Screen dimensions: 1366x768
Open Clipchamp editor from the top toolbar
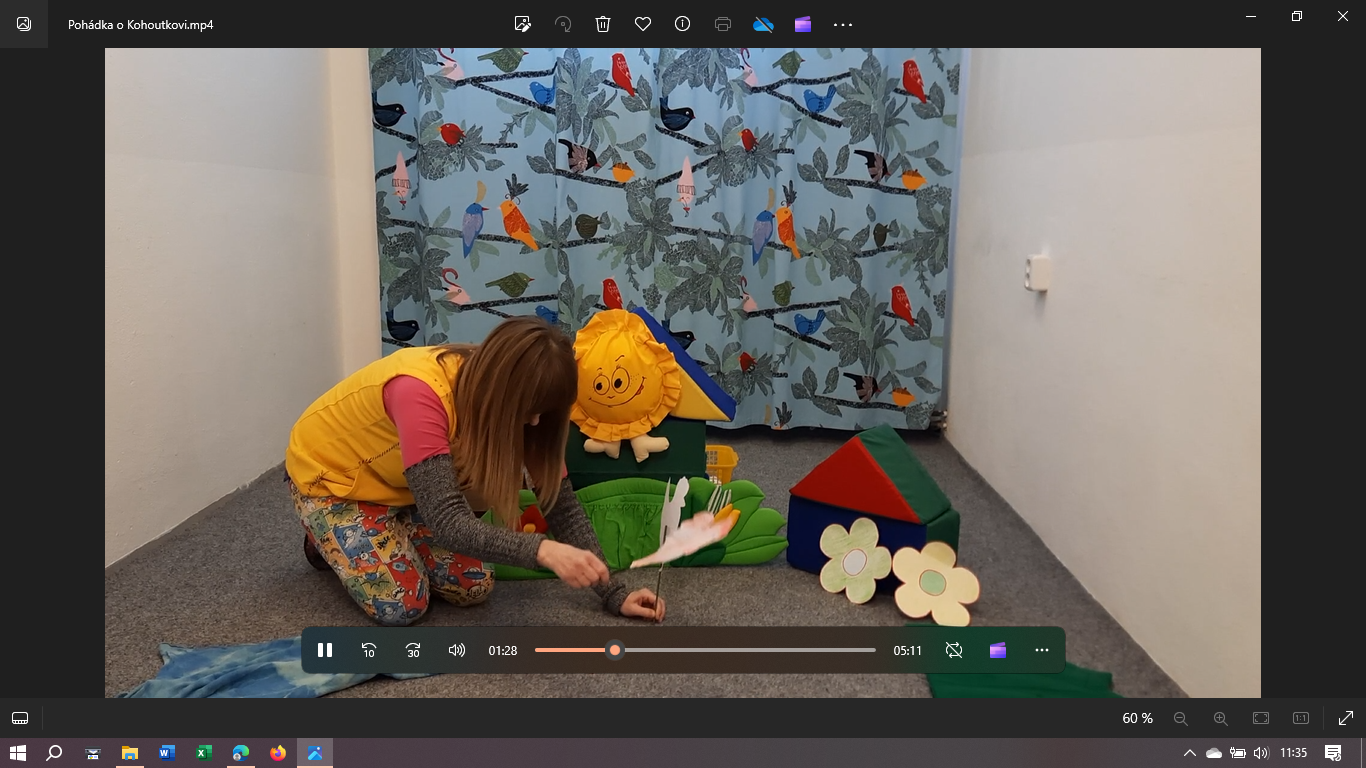pos(803,24)
